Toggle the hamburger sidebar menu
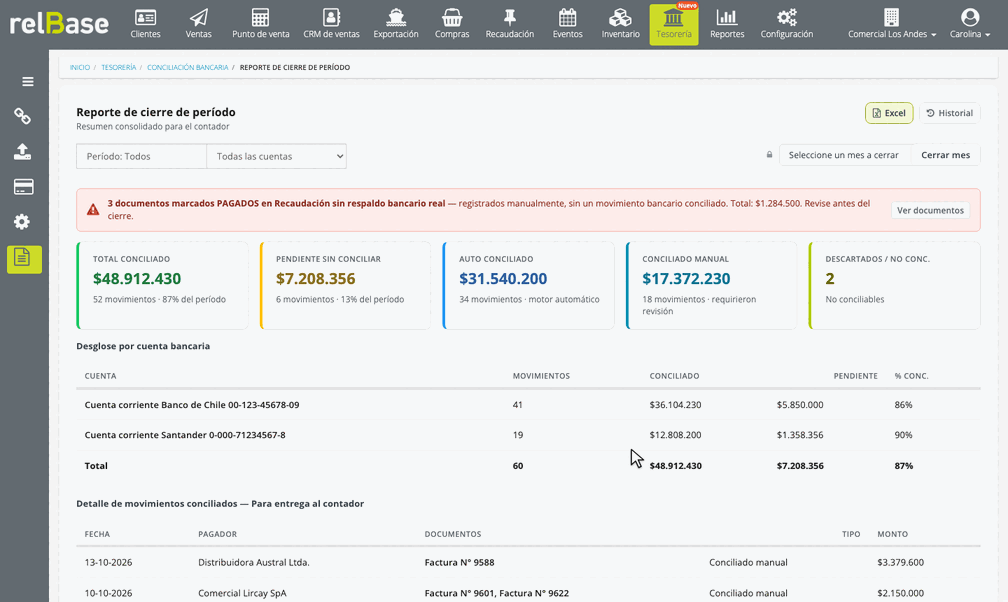The height and width of the screenshot is (602, 1008). pos(28,82)
